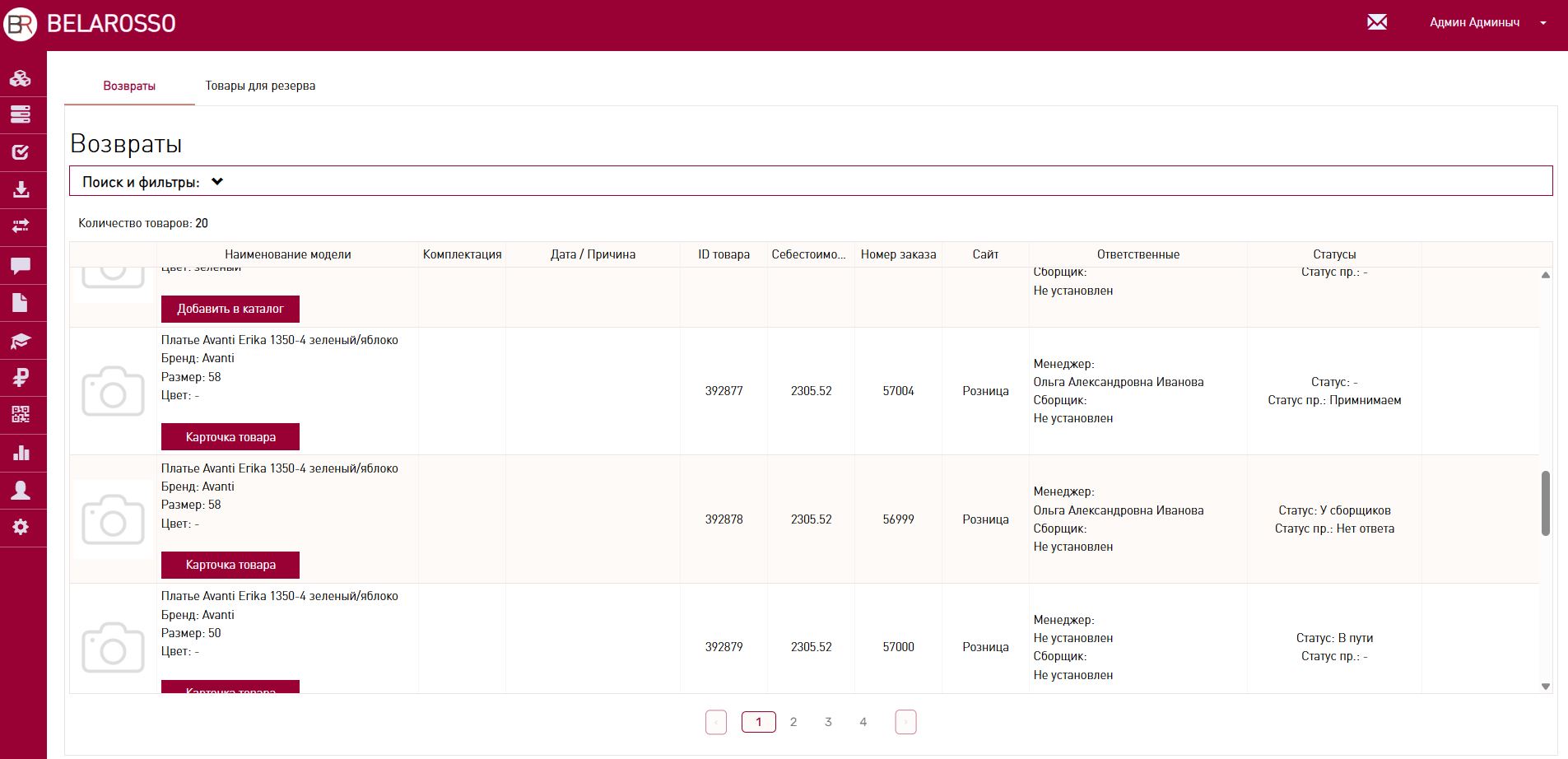Go to page 3
The width and height of the screenshot is (1568, 759).
828,722
